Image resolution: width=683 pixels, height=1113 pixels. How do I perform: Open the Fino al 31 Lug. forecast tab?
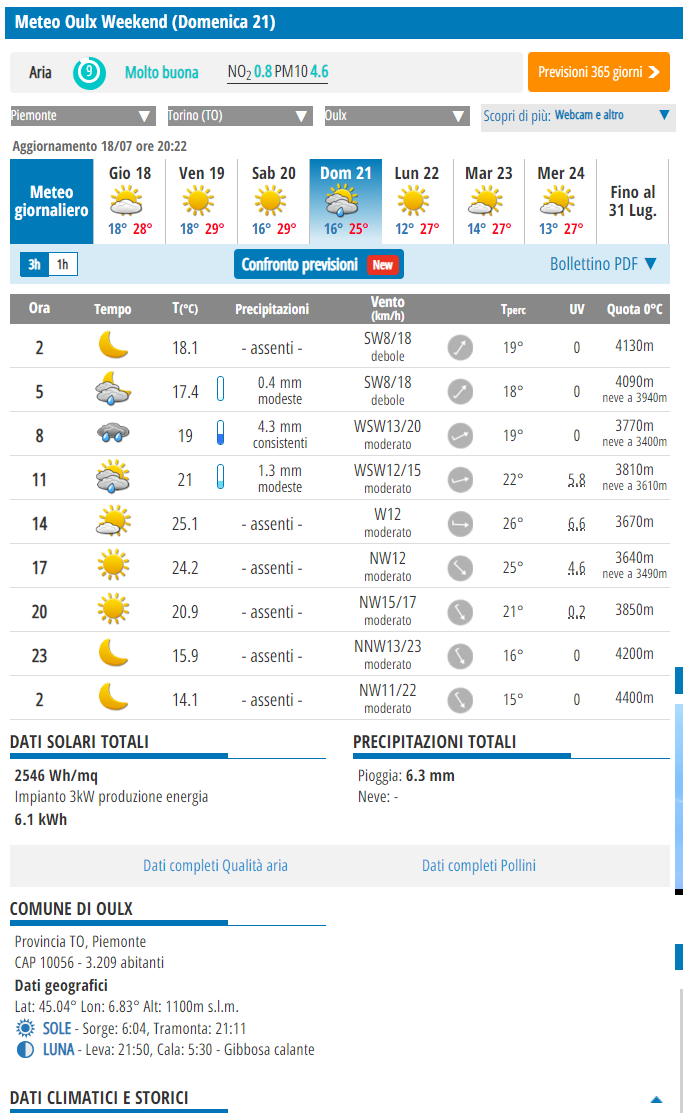[x=633, y=202]
